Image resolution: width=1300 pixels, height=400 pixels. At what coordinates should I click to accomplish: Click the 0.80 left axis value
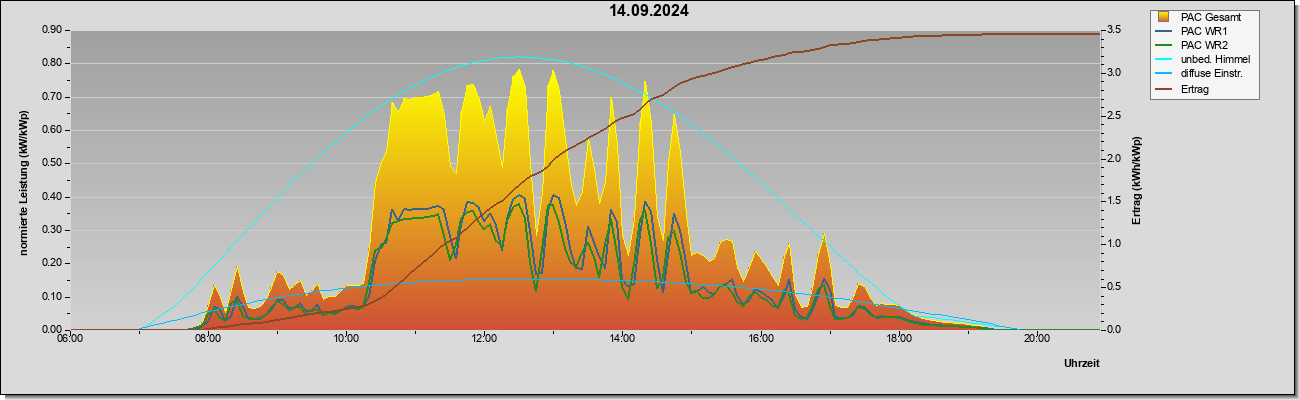point(52,63)
